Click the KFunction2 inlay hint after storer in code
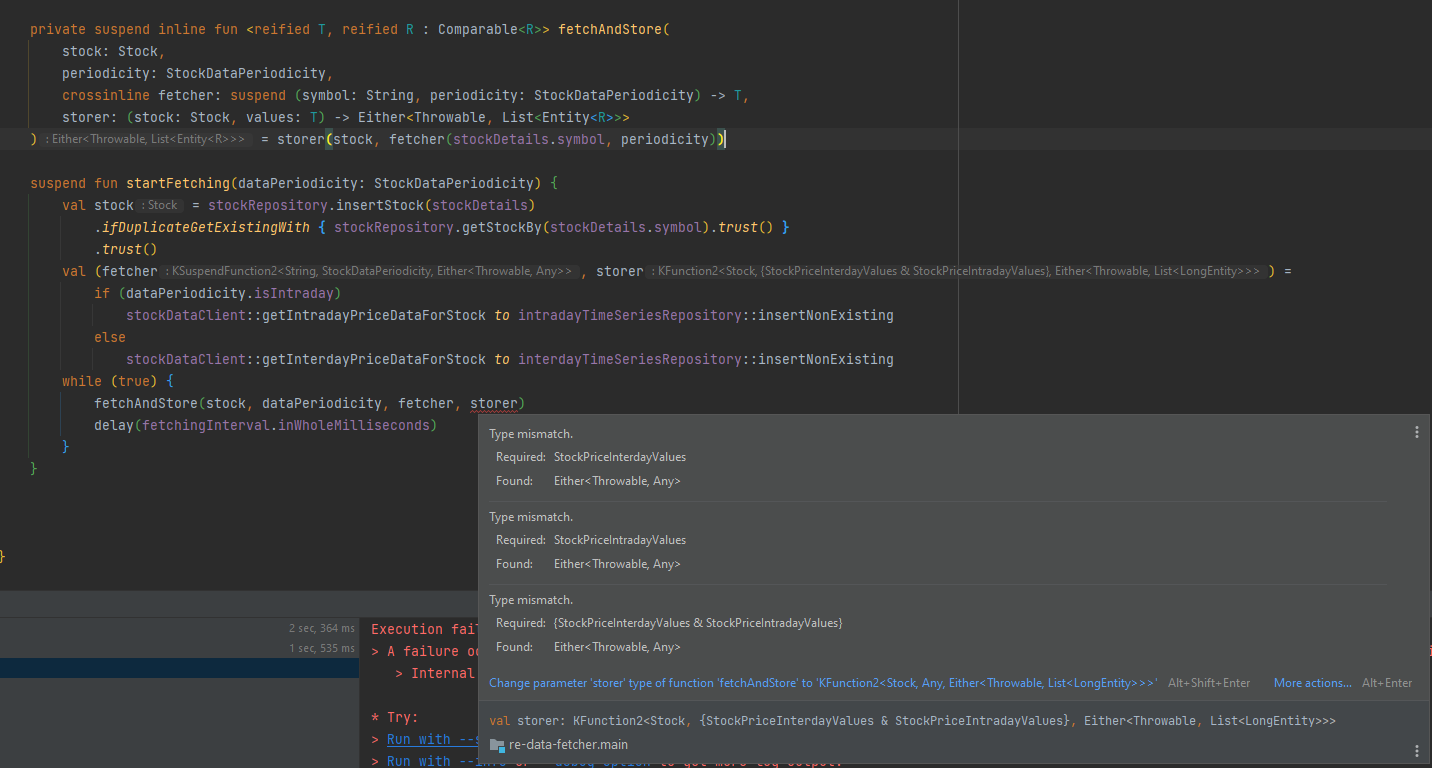The width and height of the screenshot is (1432, 768). [x=956, y=271]
